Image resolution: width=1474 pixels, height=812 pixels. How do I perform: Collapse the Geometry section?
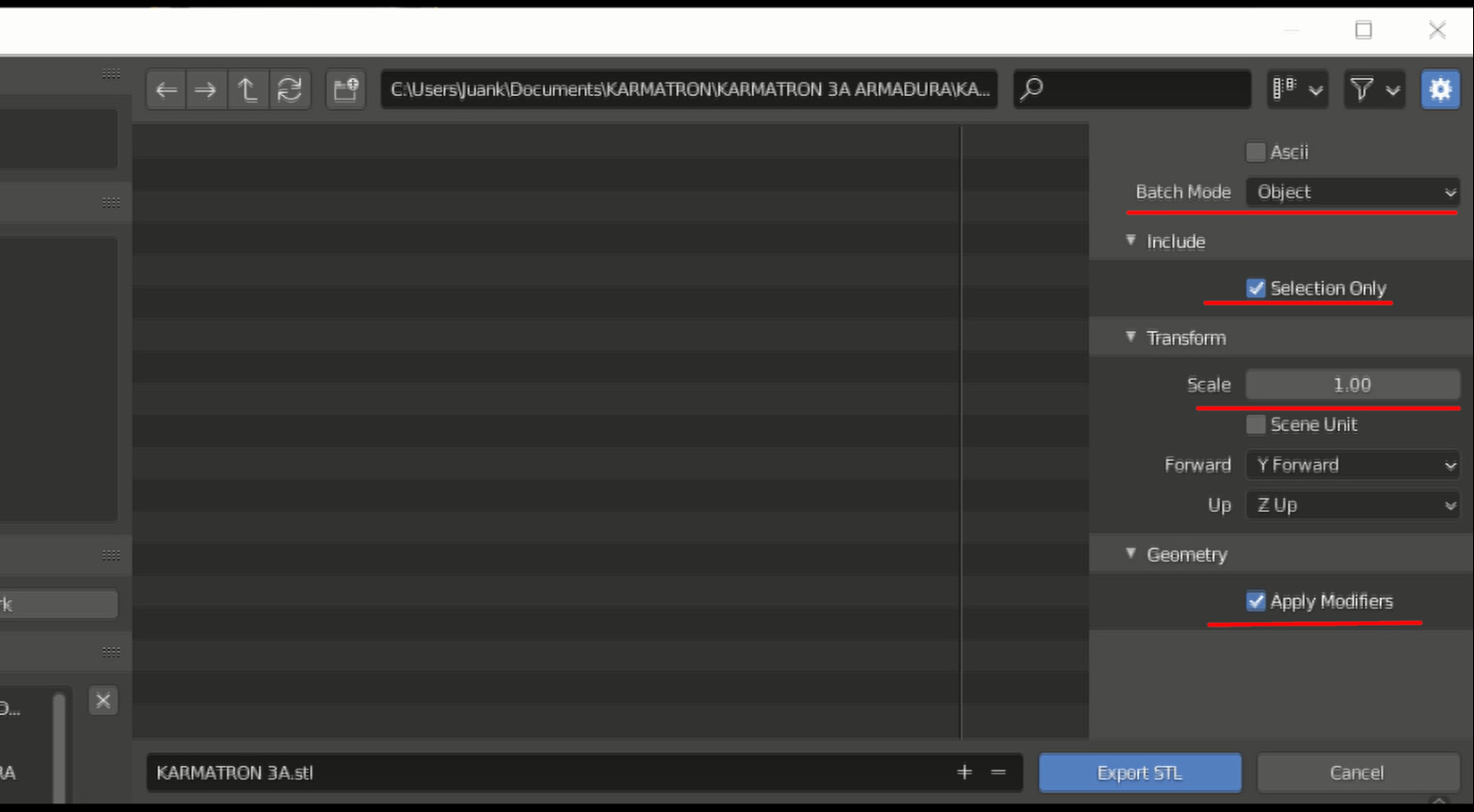(1131, 554)
